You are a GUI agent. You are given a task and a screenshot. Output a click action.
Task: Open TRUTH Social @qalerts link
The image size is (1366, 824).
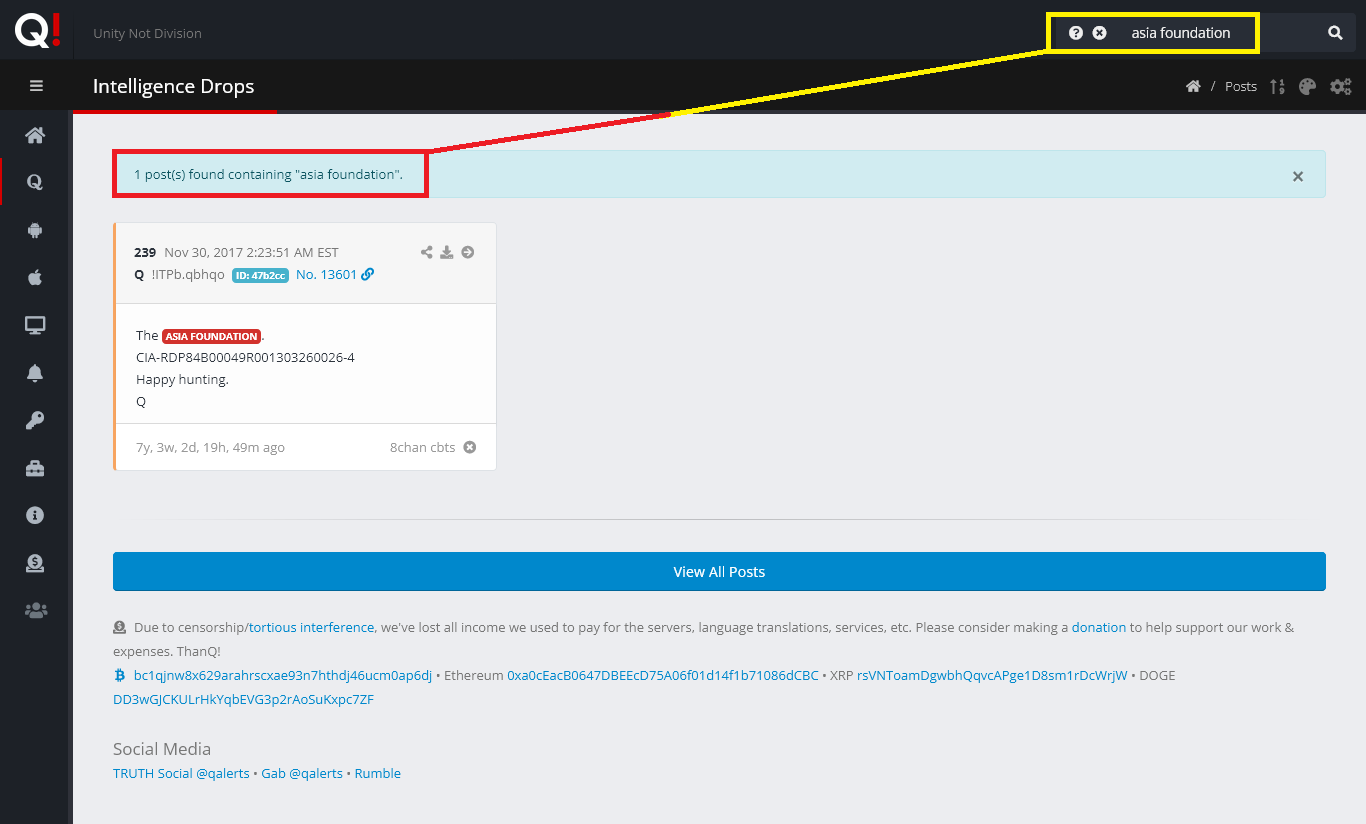182,773
